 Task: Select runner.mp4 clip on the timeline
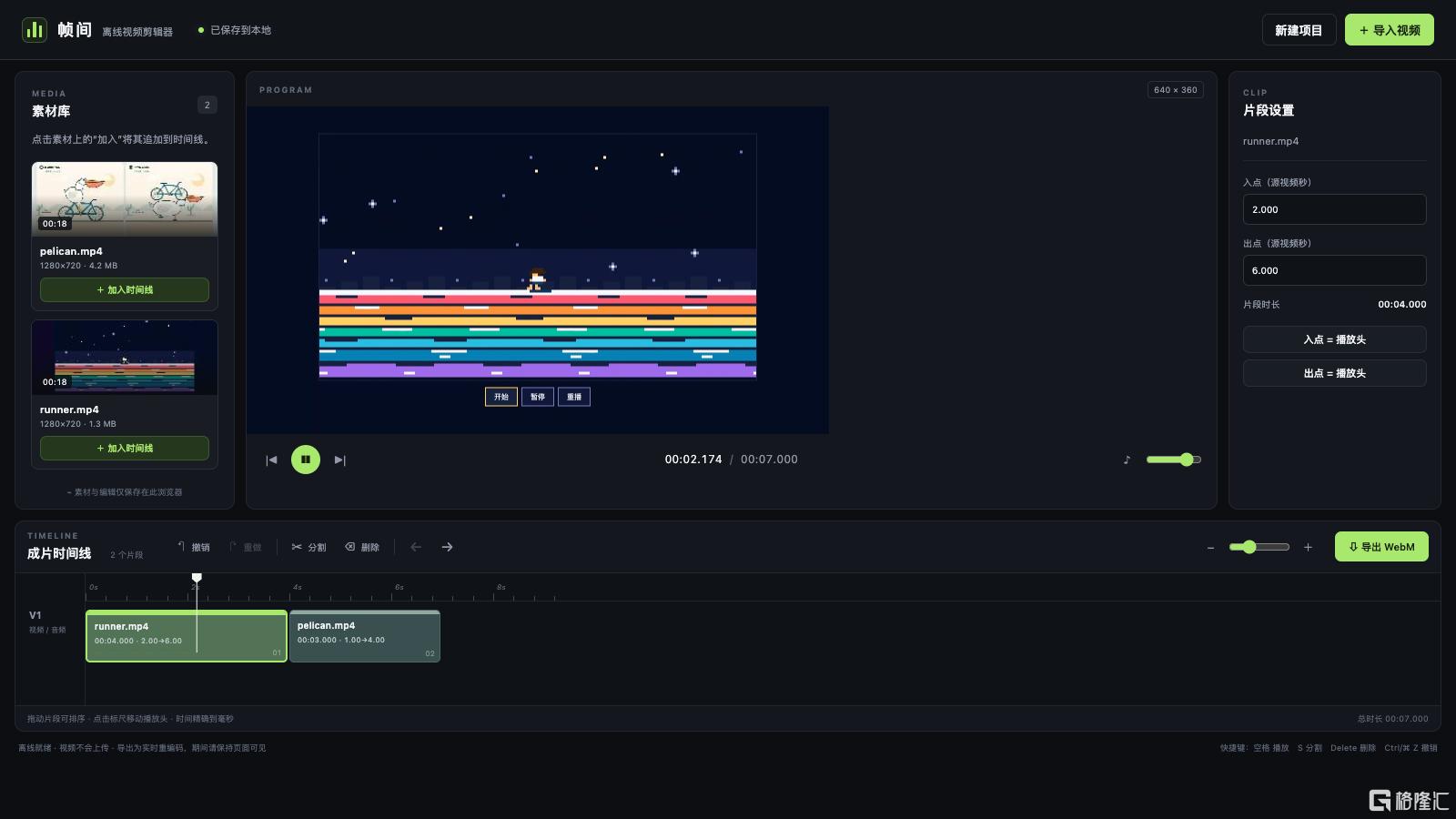click(x=187, y=636)
